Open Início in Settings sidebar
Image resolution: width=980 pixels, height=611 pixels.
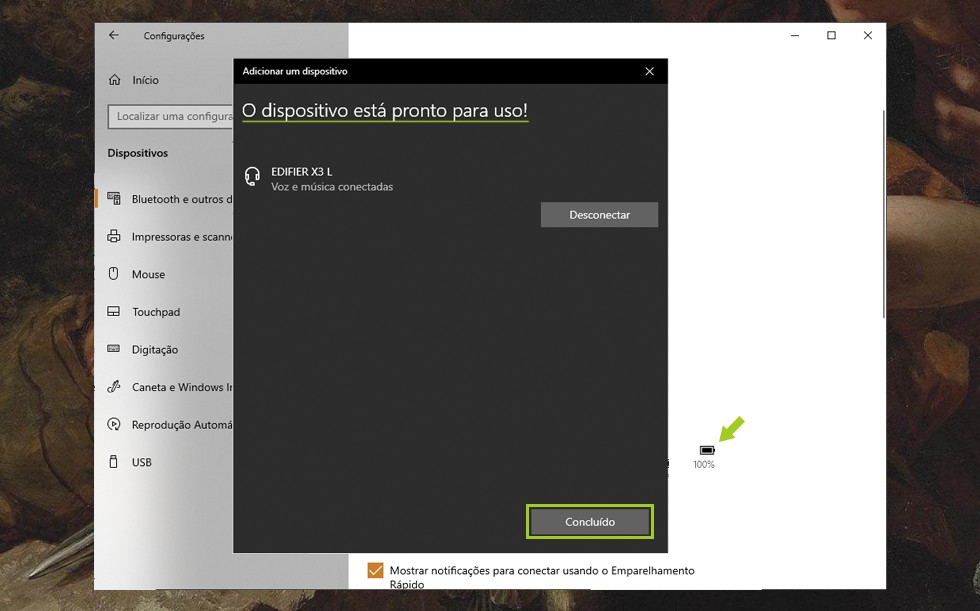(x=145, y=80)
